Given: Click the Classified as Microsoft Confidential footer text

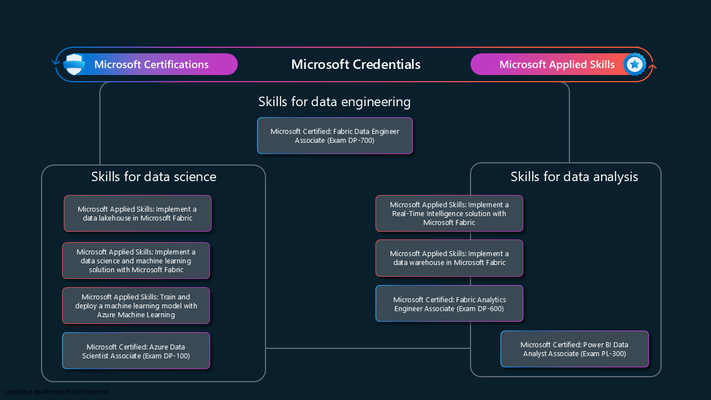Looking at the screenshot, I should coord(56,391).
